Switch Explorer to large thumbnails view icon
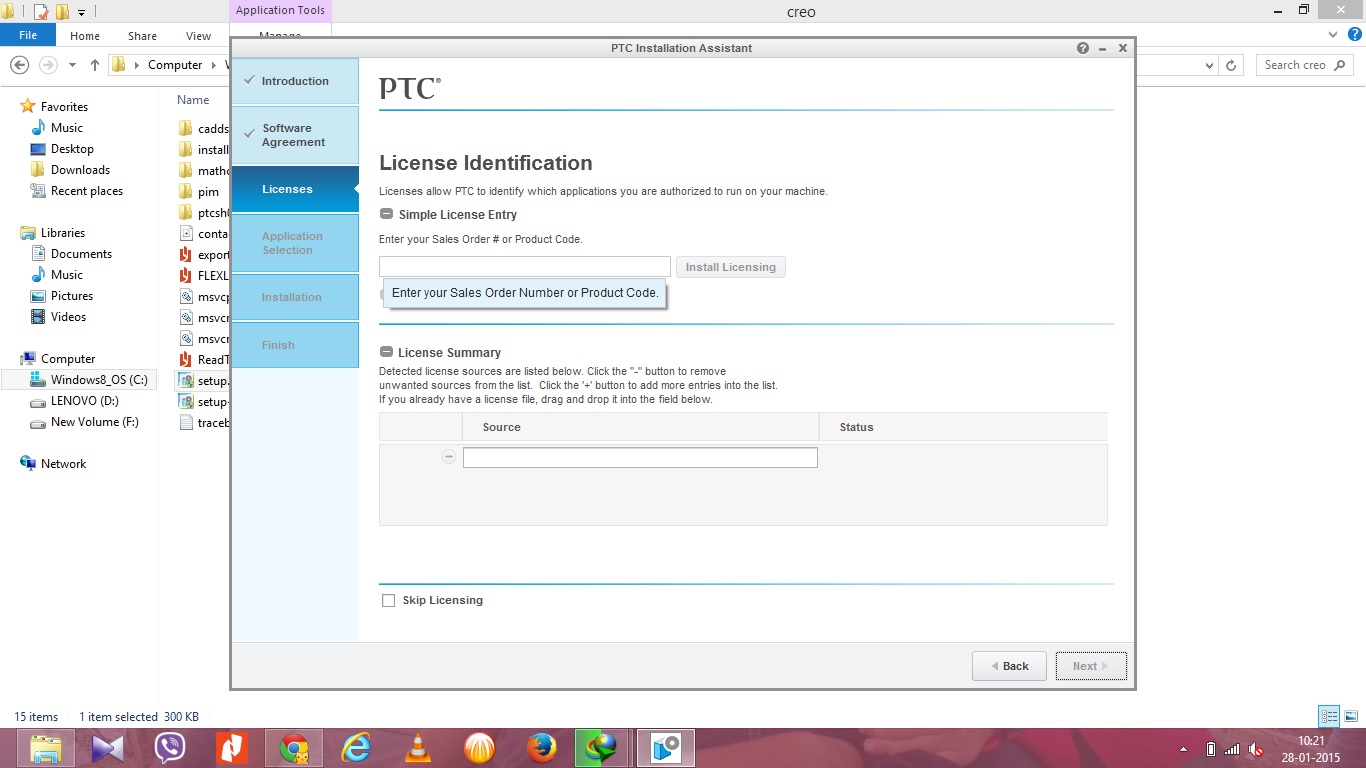 (x=1349, y=716)
